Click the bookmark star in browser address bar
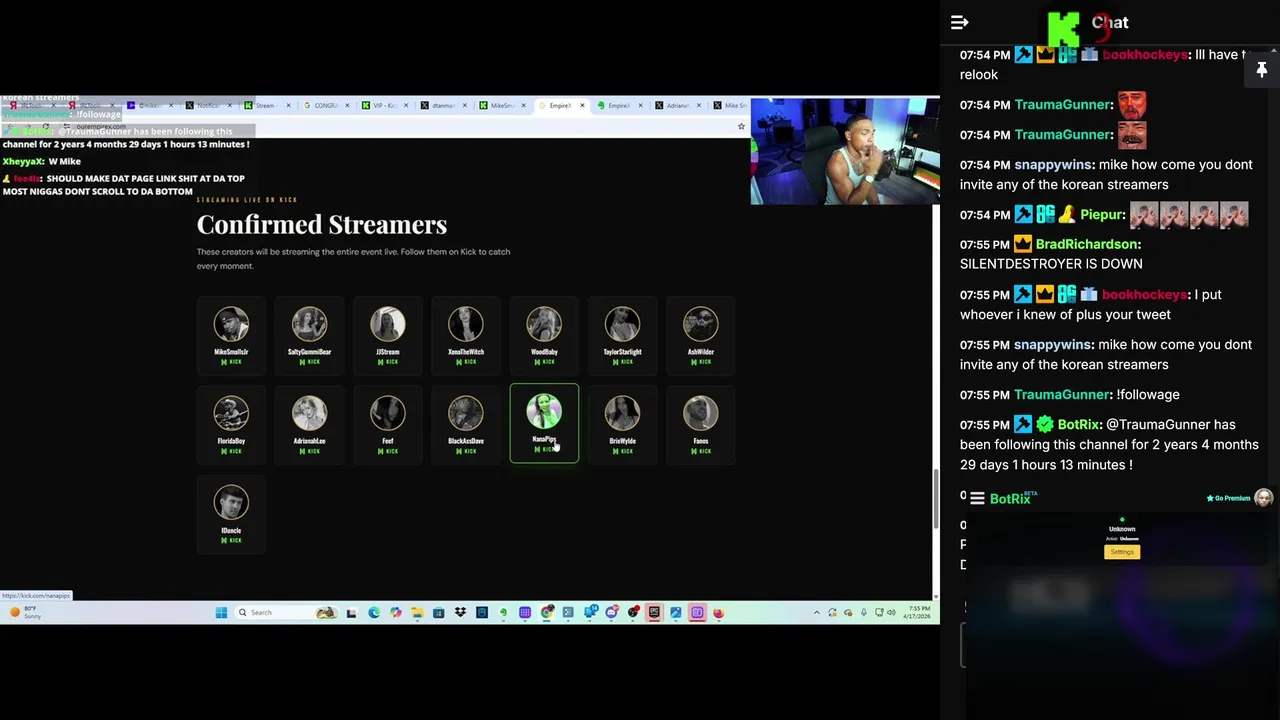The width and height of the screenshot is (1280, 720). click(x=741, y=126)
